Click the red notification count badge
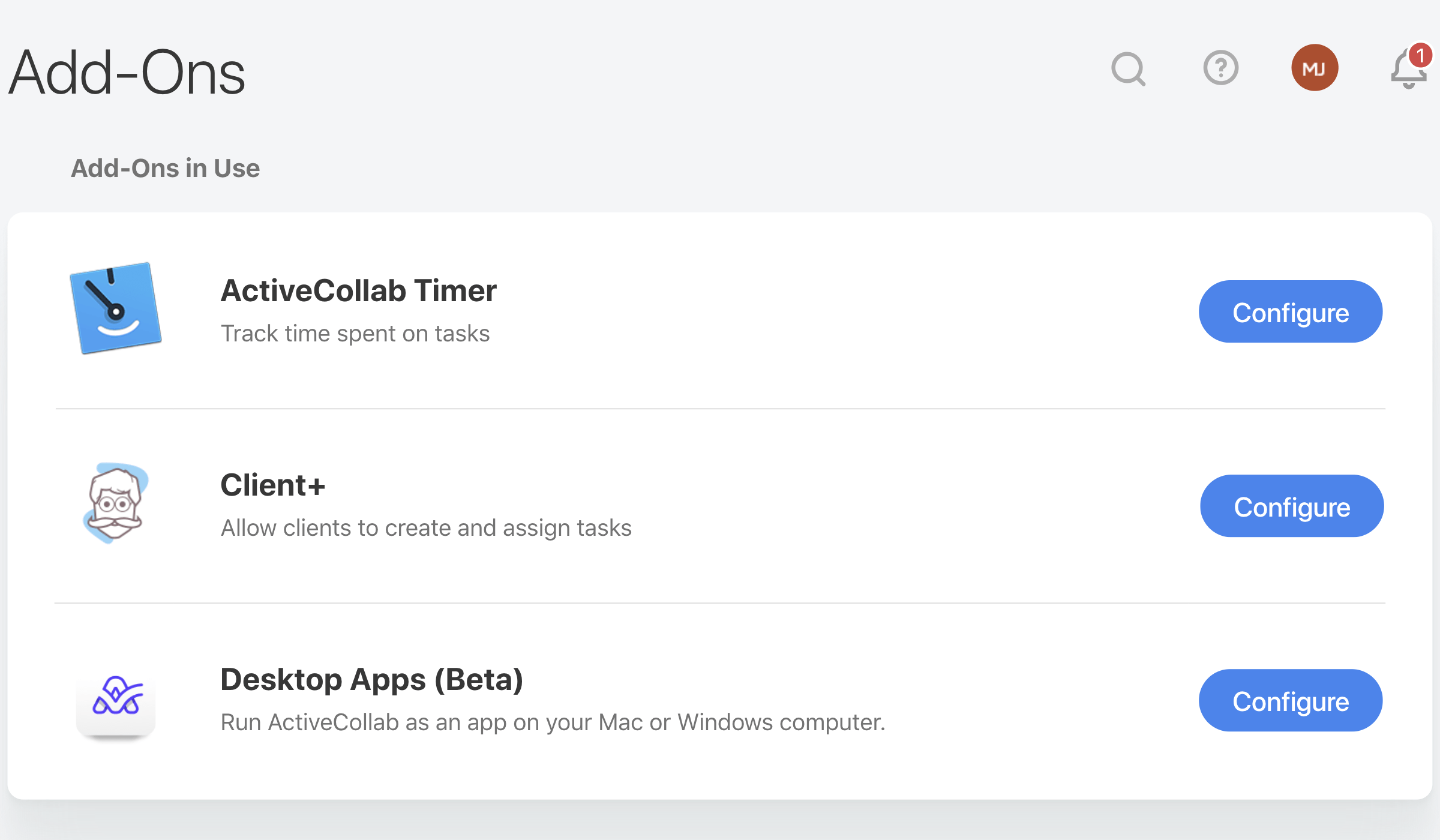Image resolution: width=1440 pixels, height=840 pixels. (x=1420, y=56)
